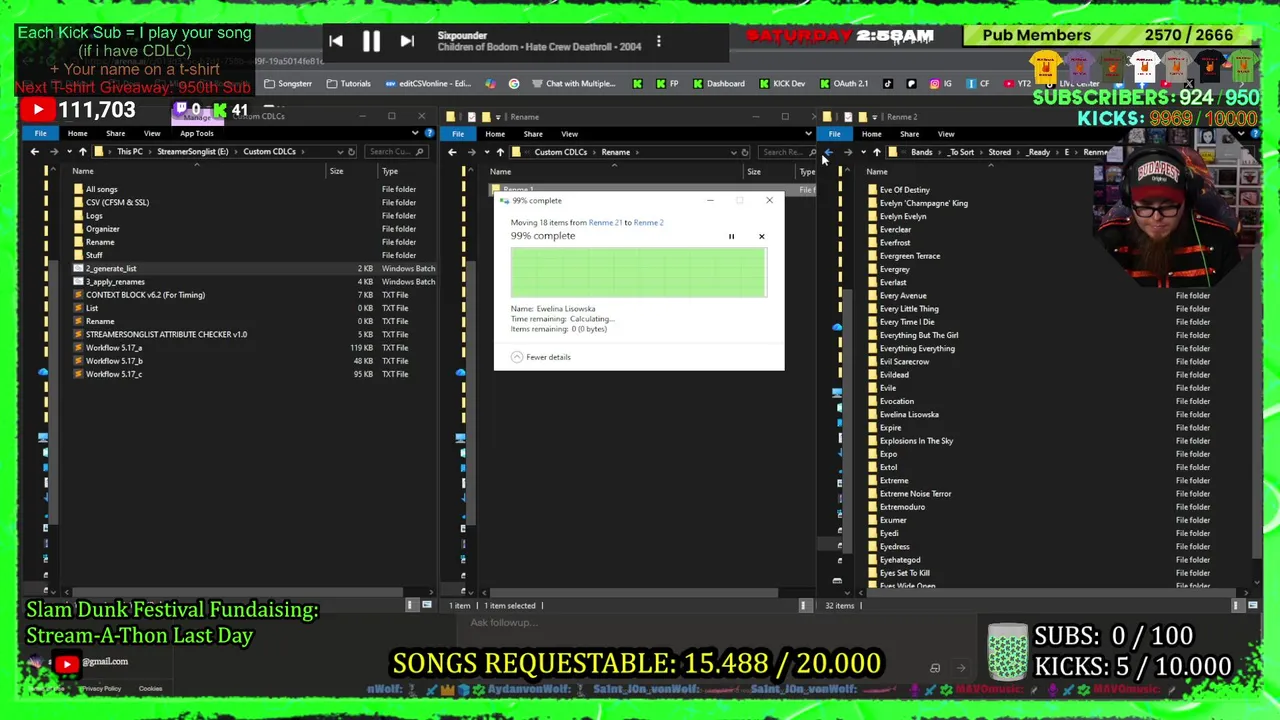Pause the Sixpounder track in media player
The image size is (1280, 720).
coord(371,42)
